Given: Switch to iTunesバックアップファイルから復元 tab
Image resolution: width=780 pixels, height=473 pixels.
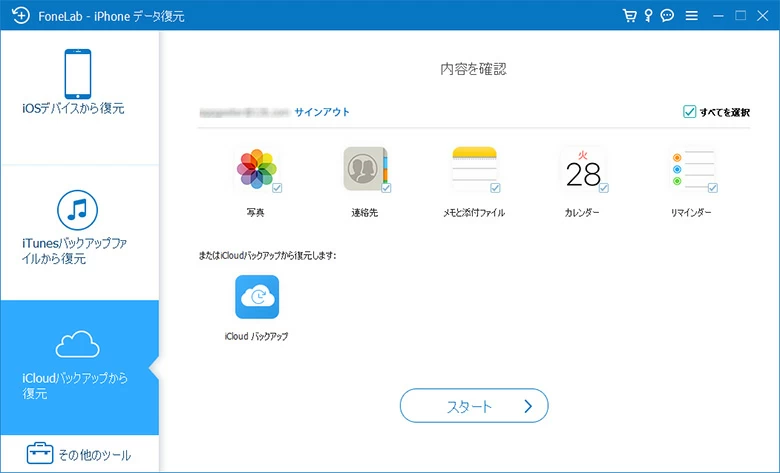Looking at the screenshot, I should 79,231.
